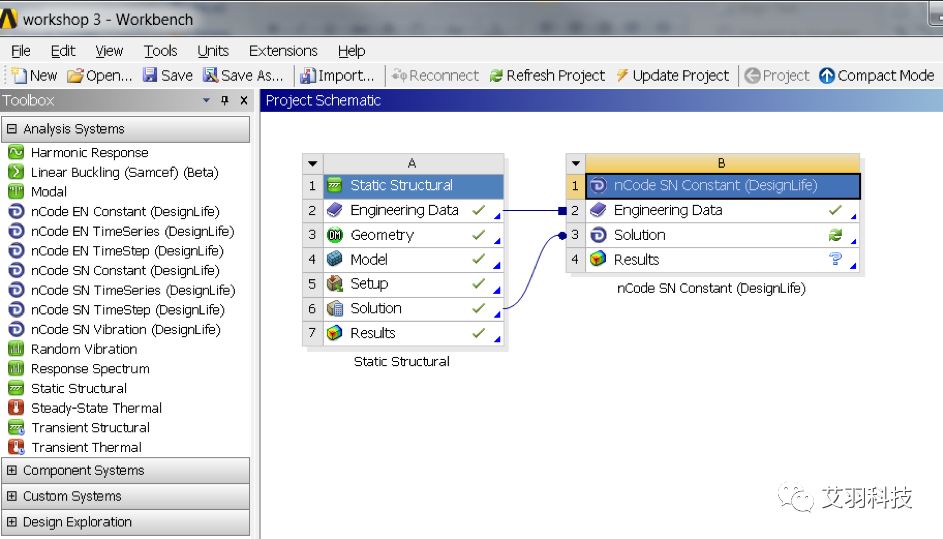This screenshot has height=539, width=943.
Task: Select nCode SN Constant title cell in system B
Action: [x=723, y=186]
